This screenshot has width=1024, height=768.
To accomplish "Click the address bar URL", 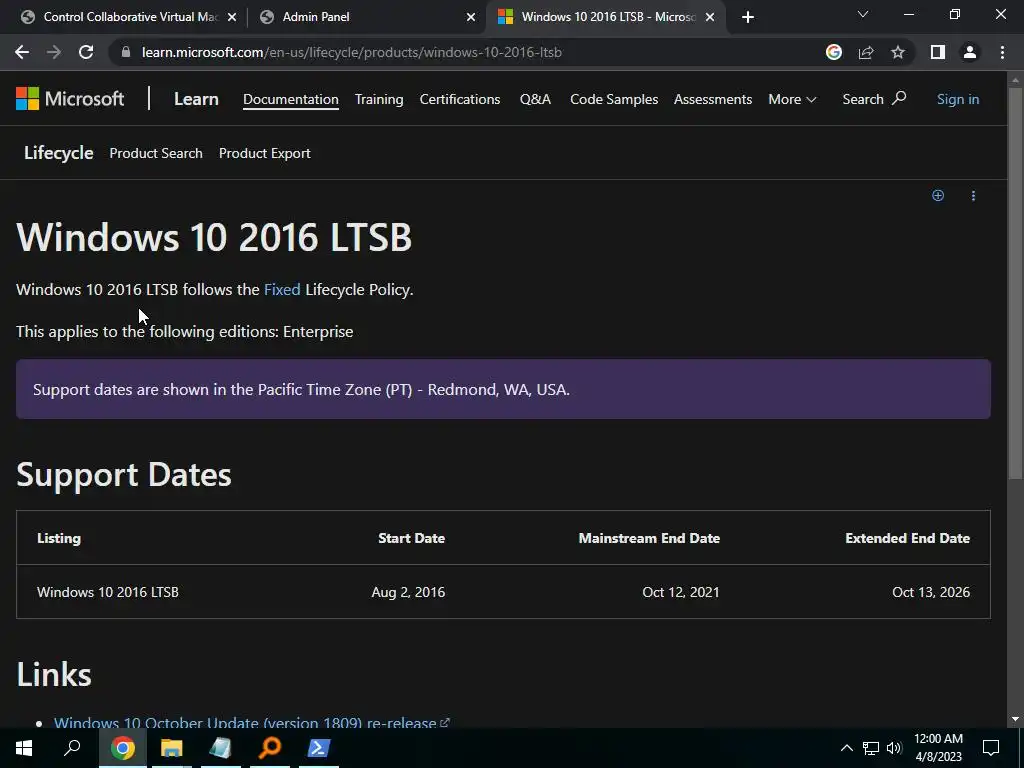I will (352, 52).
